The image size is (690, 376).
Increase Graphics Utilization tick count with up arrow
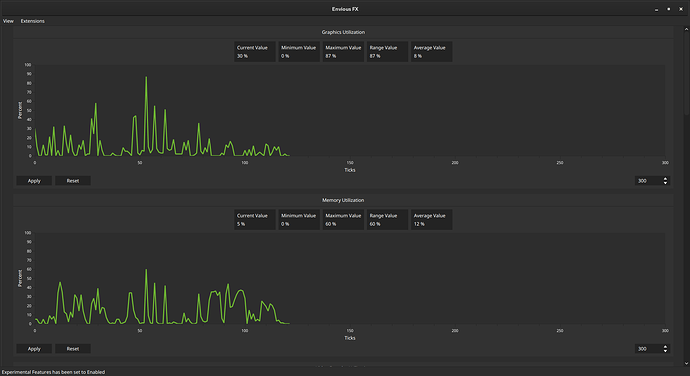pos(665,178)
